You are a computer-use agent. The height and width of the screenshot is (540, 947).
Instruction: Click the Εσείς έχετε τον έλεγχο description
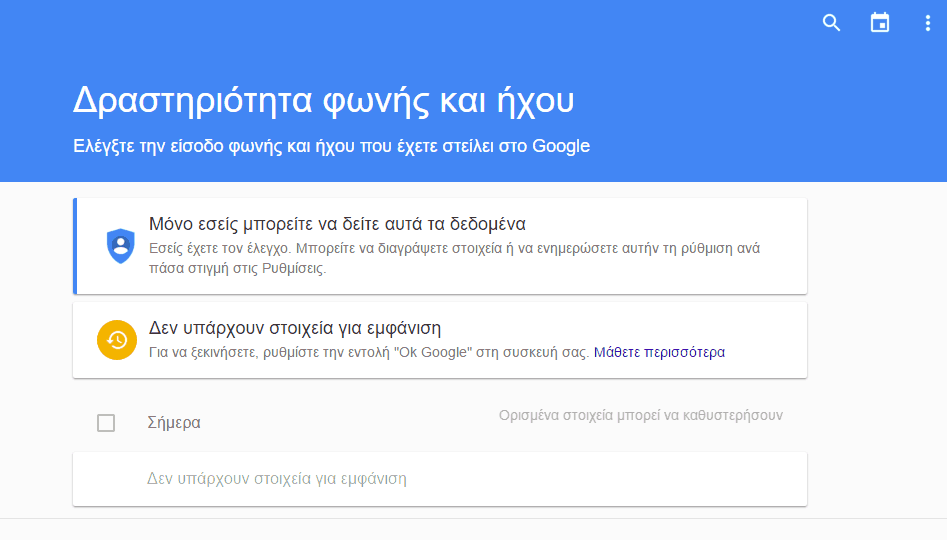click(x=454, y=259)
